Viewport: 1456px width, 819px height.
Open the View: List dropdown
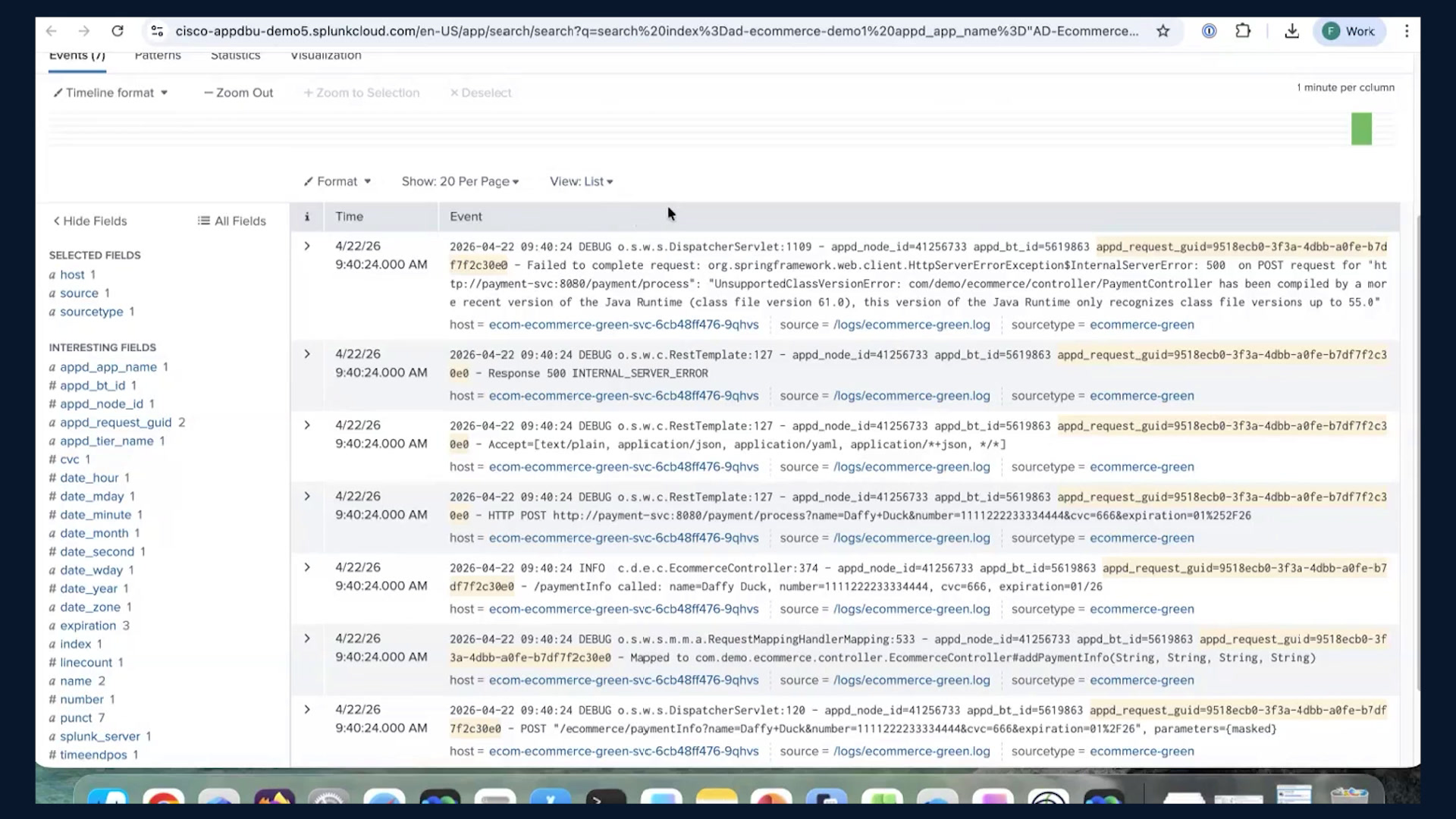tap(582, 181)
